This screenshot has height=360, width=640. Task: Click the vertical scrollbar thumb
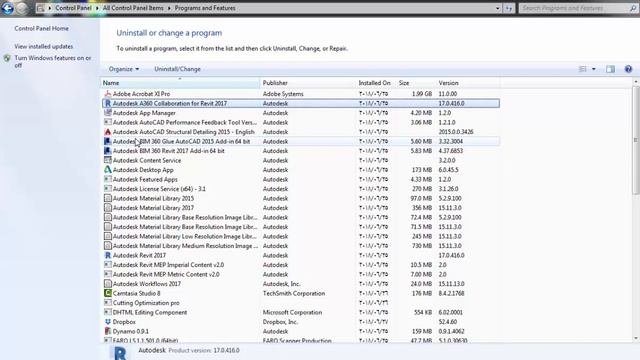click(636, 140)
